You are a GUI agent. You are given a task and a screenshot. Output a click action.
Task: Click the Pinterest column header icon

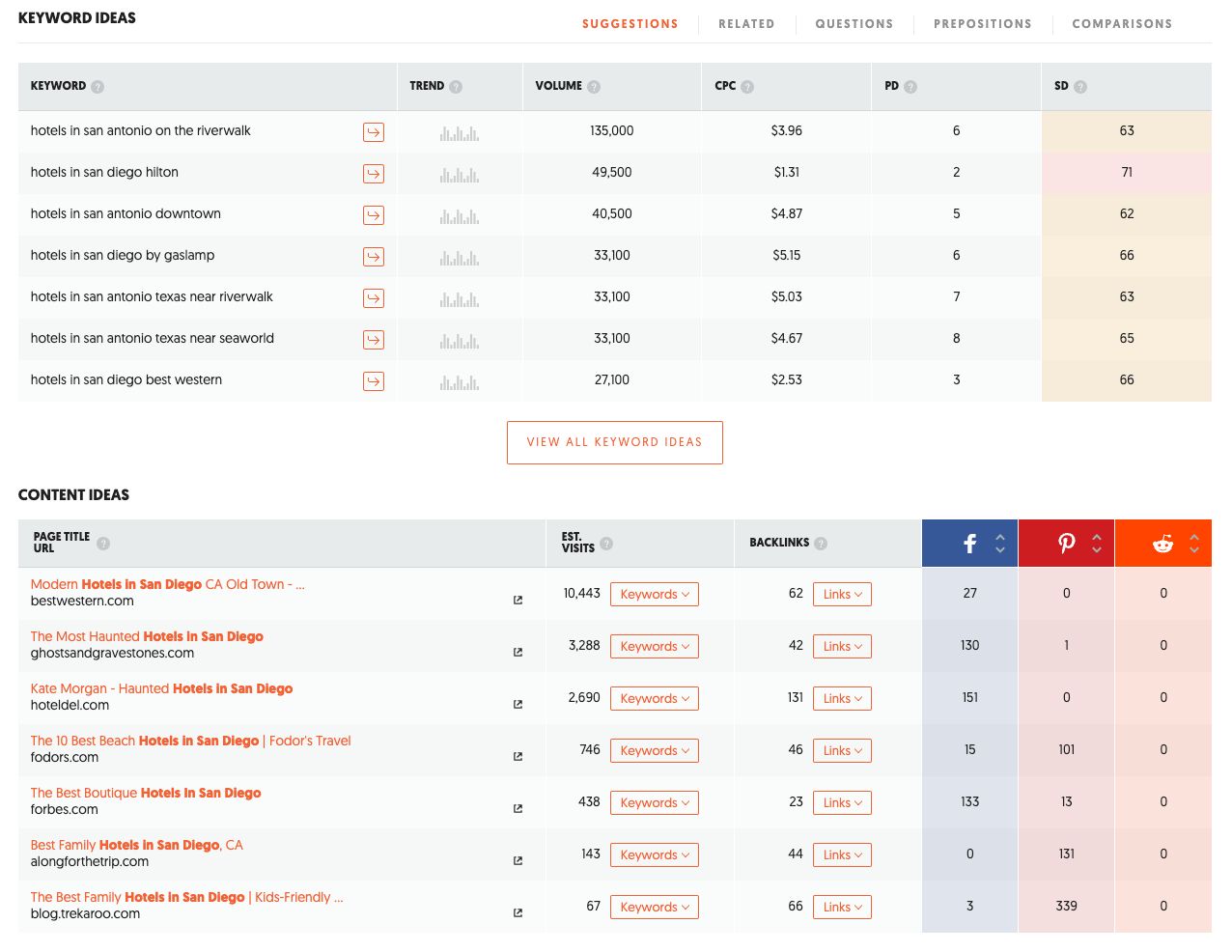click(1066, 543)
